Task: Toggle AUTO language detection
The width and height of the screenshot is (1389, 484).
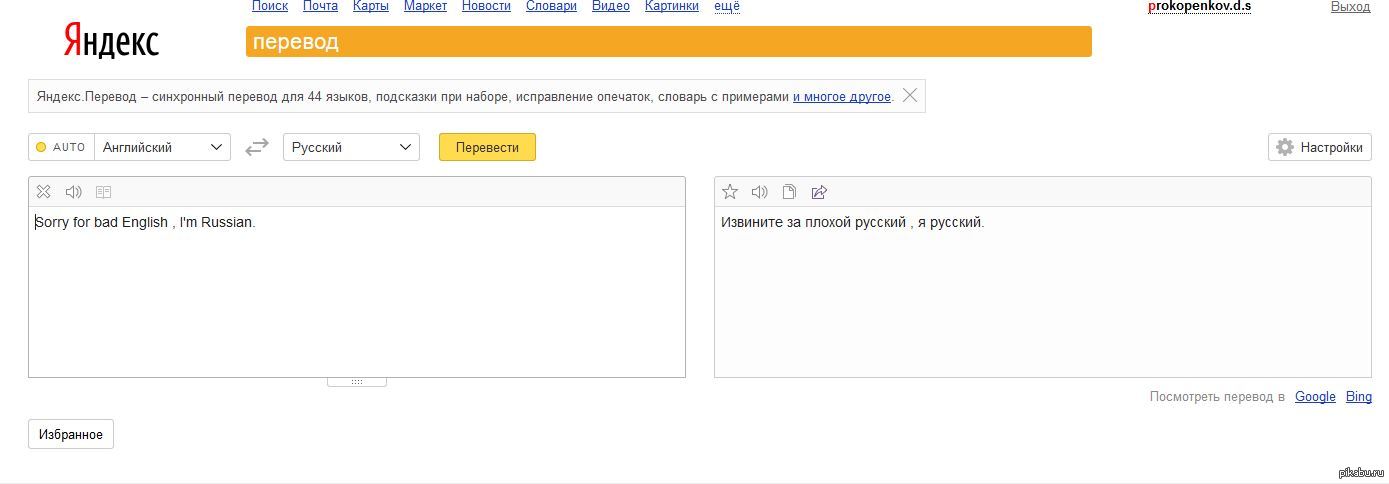Action: pyautogui.click(x=61, y=147)
